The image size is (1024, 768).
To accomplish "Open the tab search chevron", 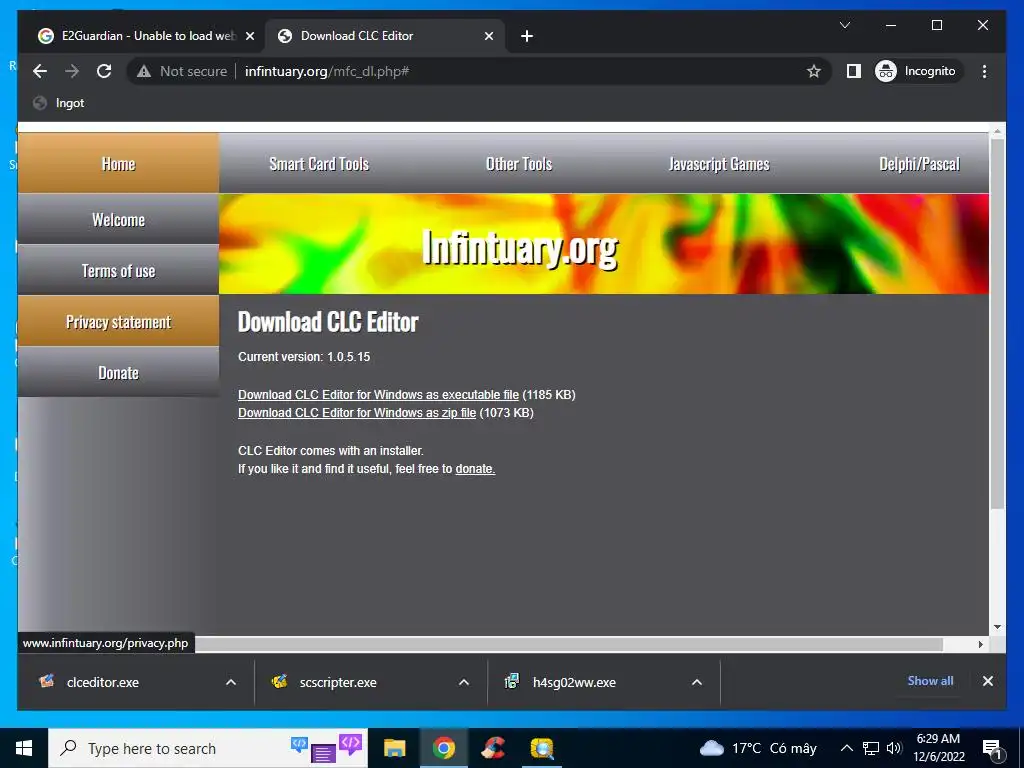I will tap(844, 25).
